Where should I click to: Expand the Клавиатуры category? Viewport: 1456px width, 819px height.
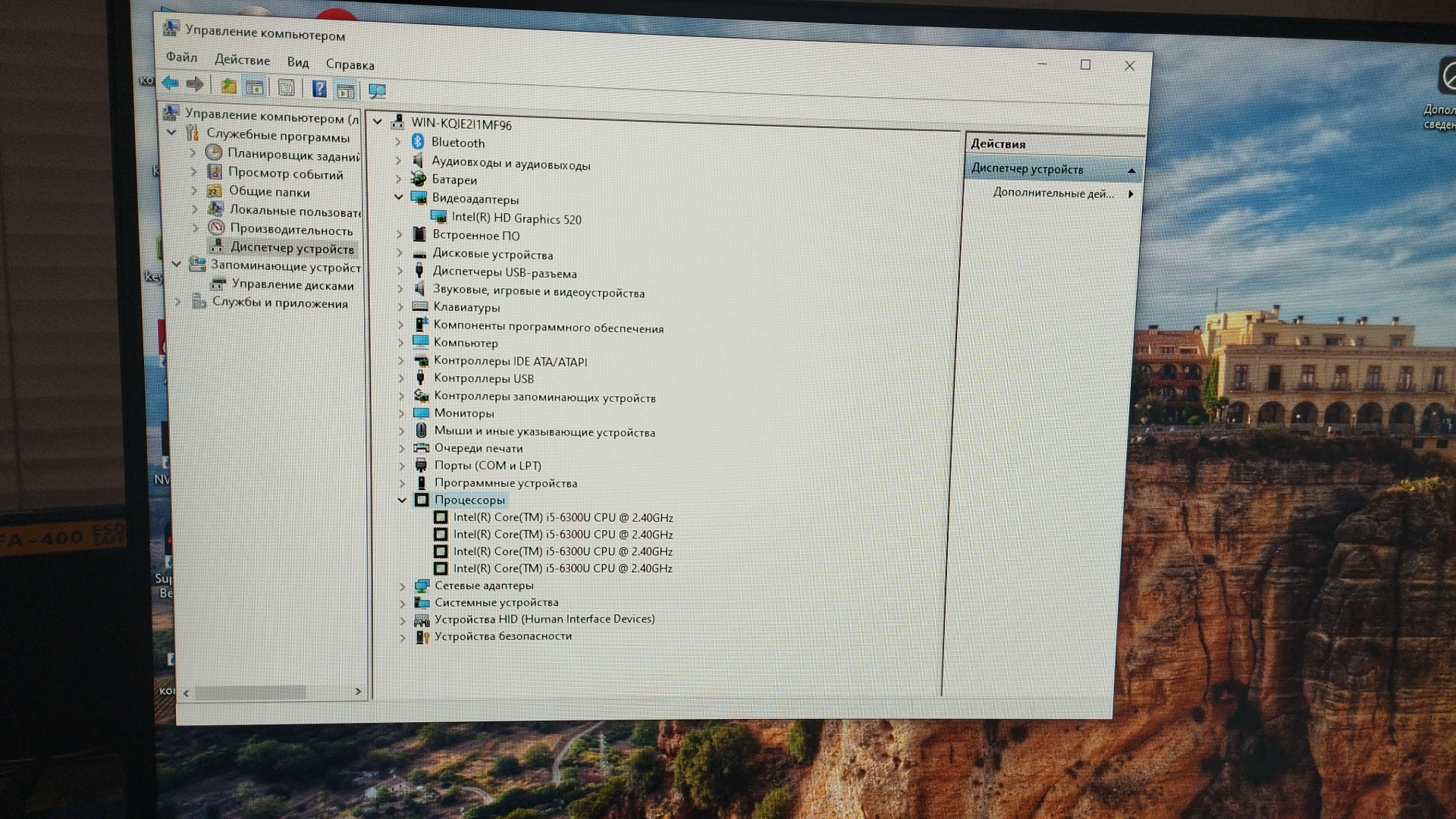click(400, 307)
